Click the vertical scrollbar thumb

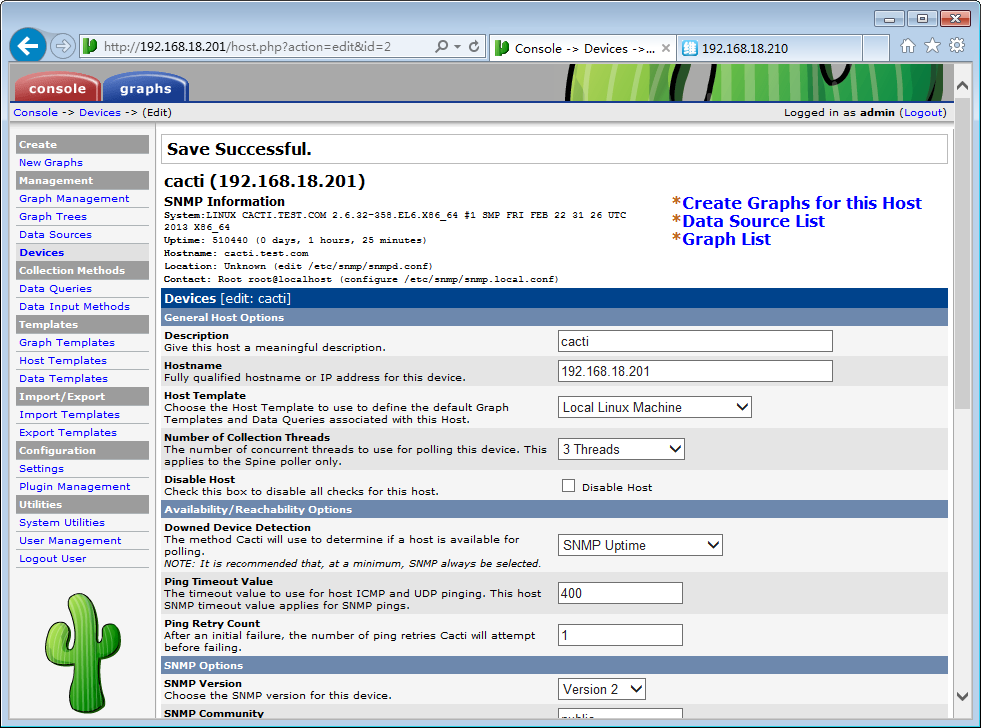click(962, 253)
